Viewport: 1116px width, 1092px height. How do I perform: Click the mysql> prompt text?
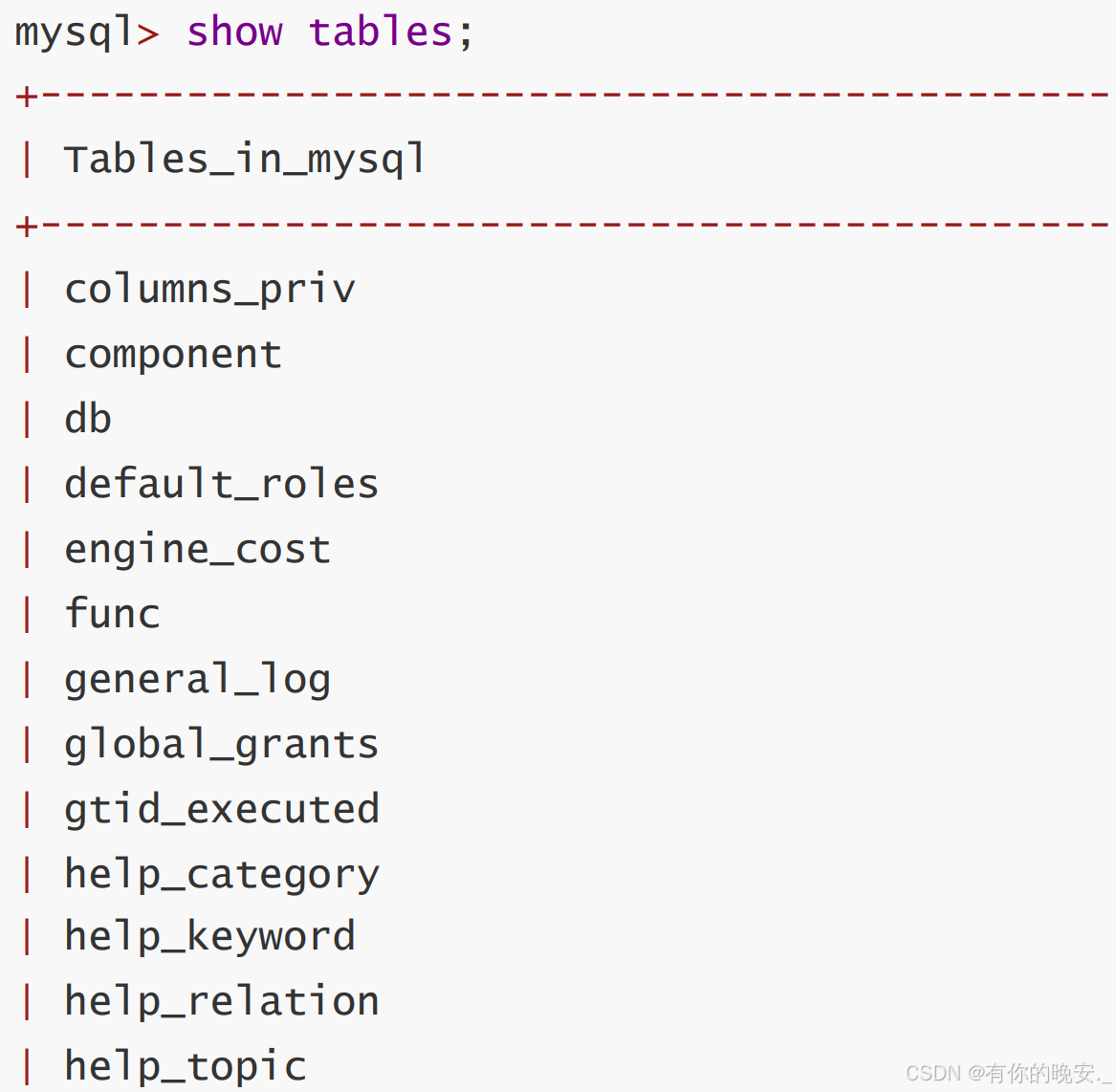point(86,33)
